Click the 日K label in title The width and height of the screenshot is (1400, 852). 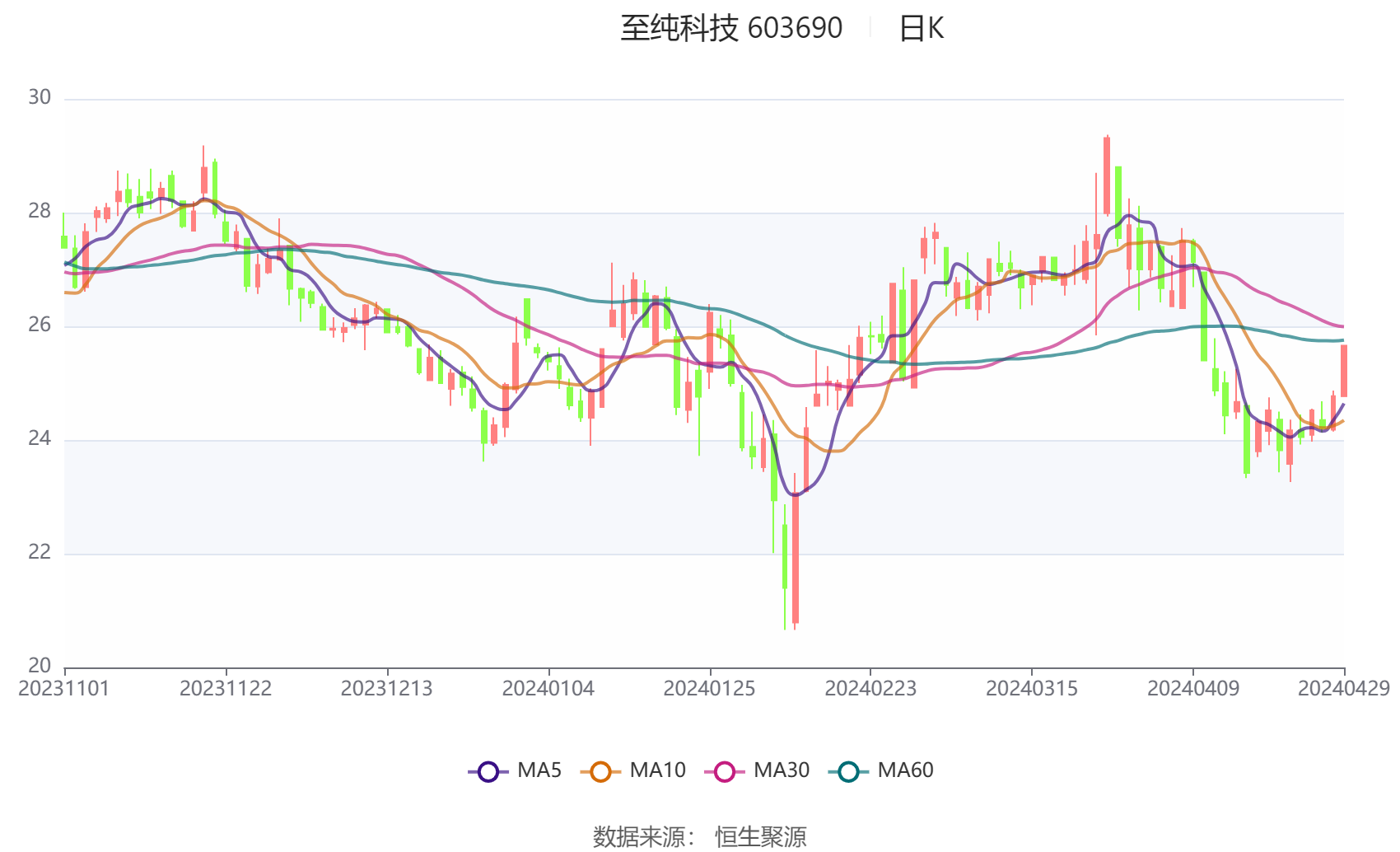[x=921, y=28]
